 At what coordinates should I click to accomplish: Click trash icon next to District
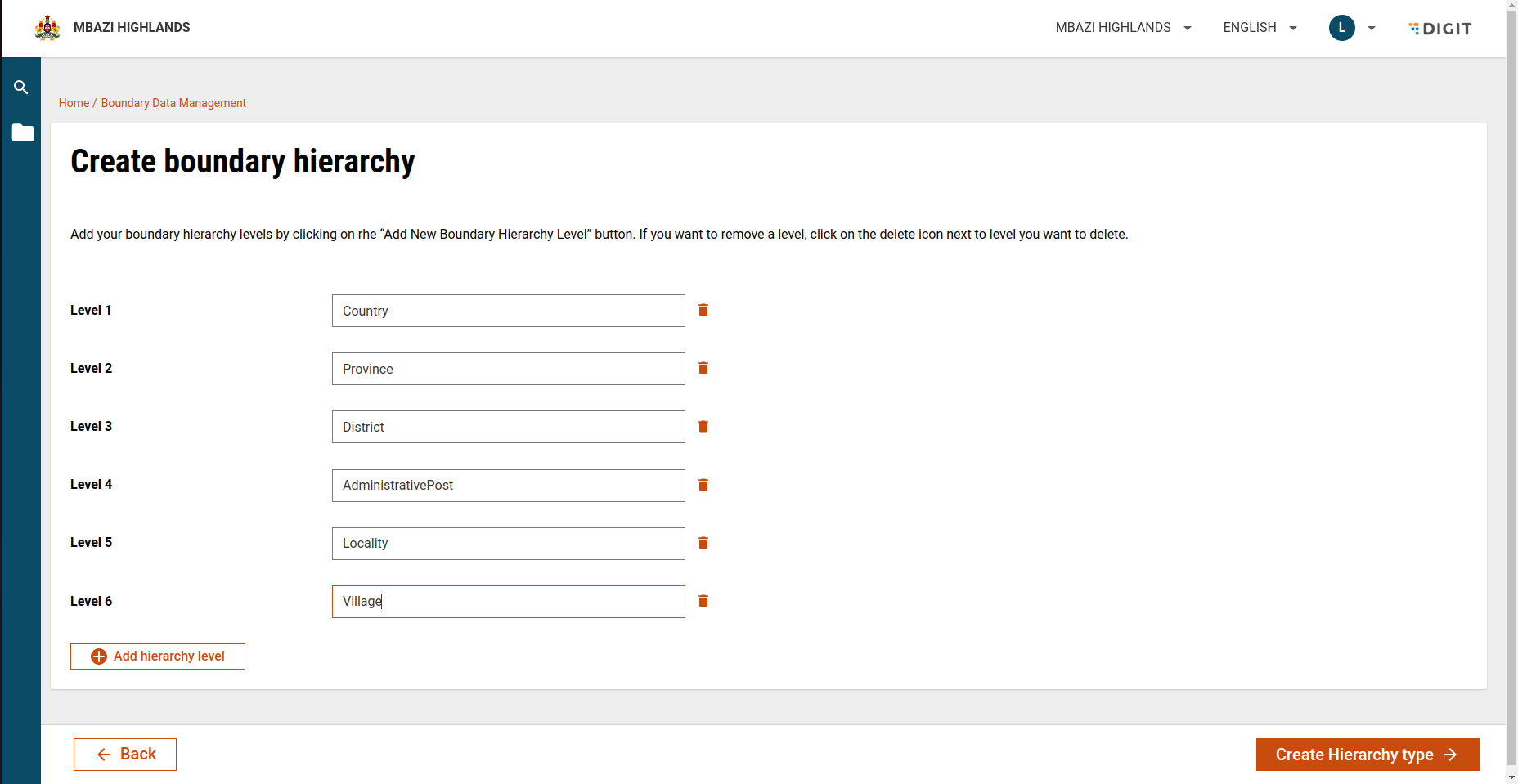click(x=703, y=427)
